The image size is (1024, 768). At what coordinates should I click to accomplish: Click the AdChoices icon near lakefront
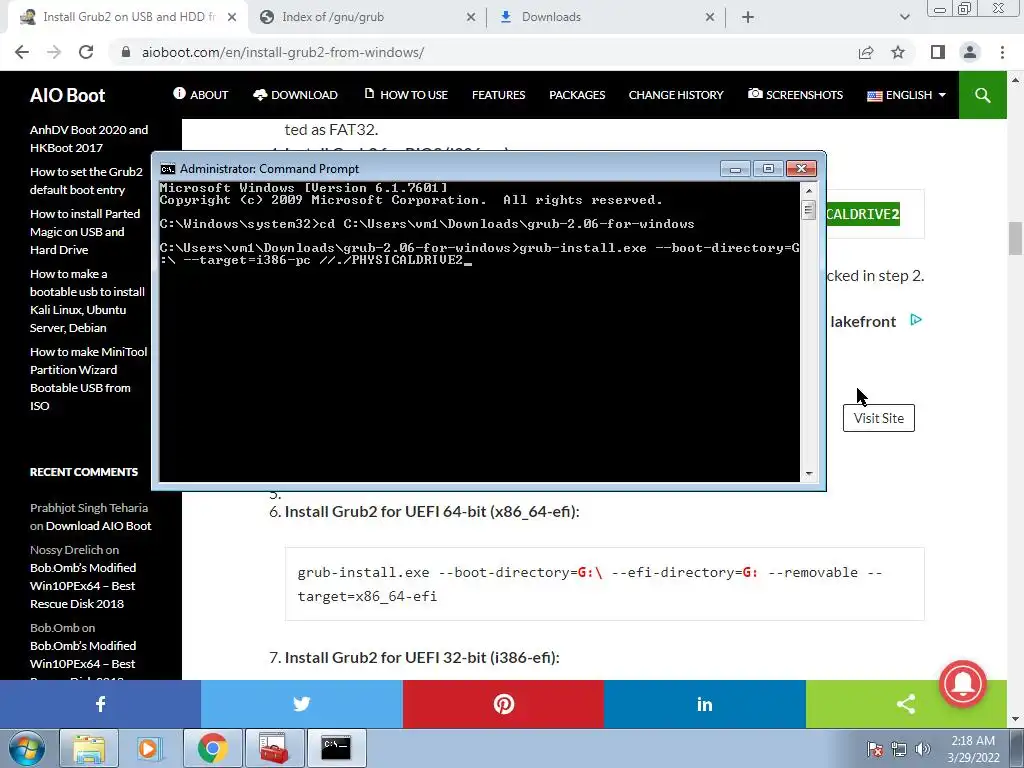click(916, 320)
